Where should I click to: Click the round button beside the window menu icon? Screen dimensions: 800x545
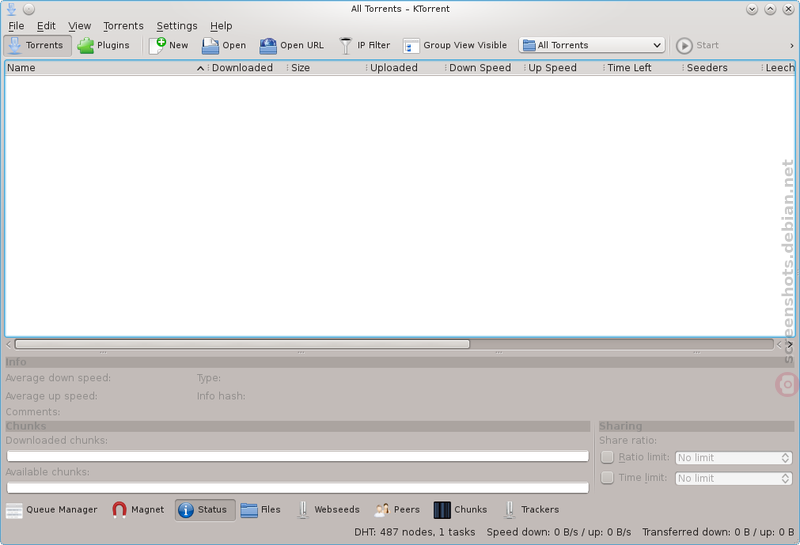[x=29, y=9]
